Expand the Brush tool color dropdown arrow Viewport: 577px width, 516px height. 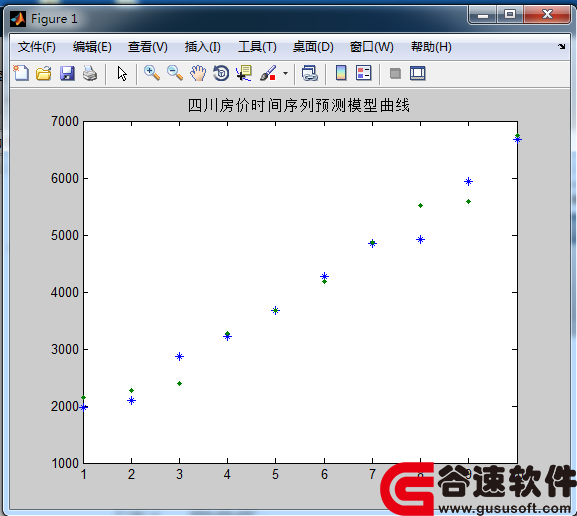point(285,73)
